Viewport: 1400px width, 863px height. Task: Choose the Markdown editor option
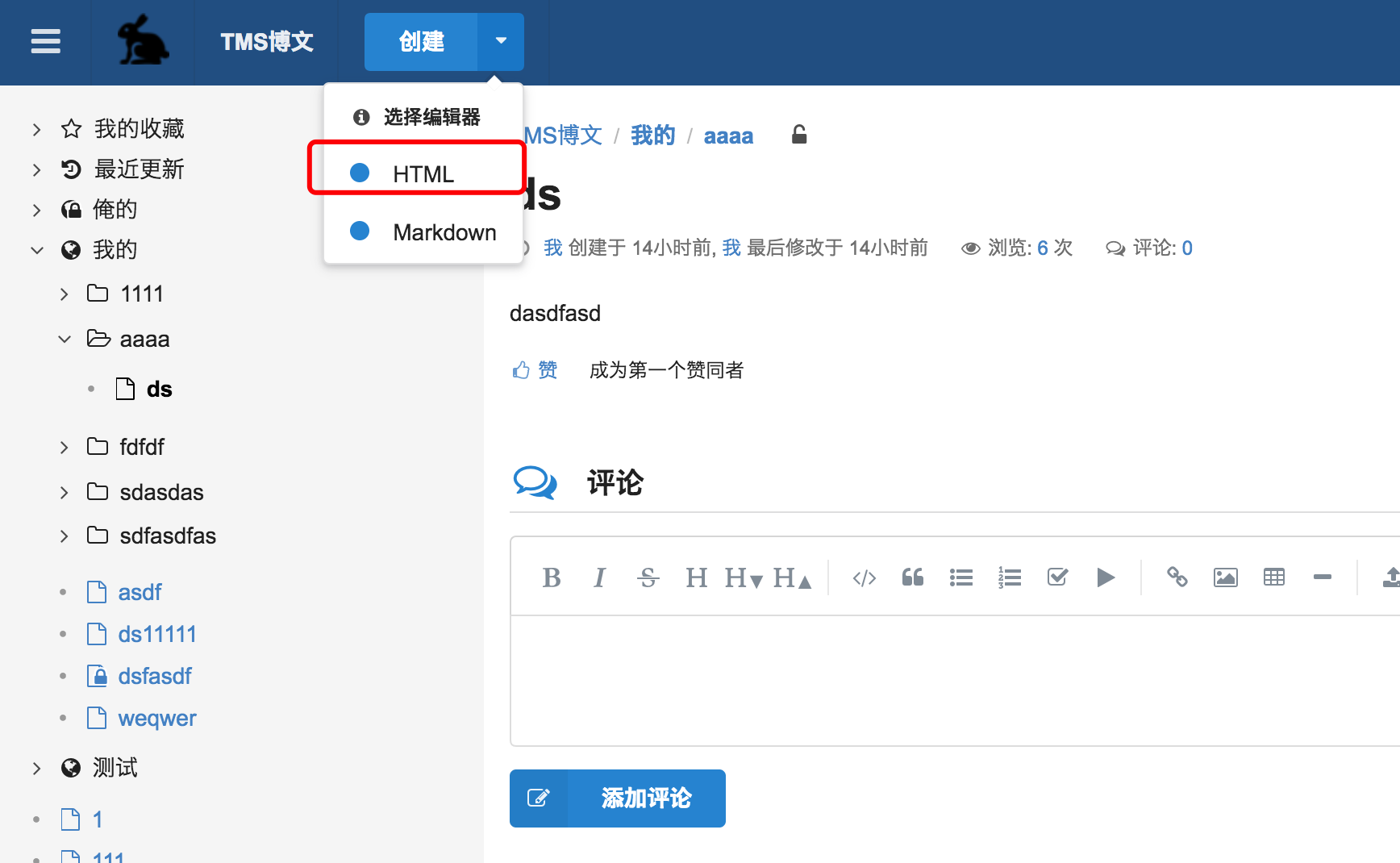pos(423,231)
